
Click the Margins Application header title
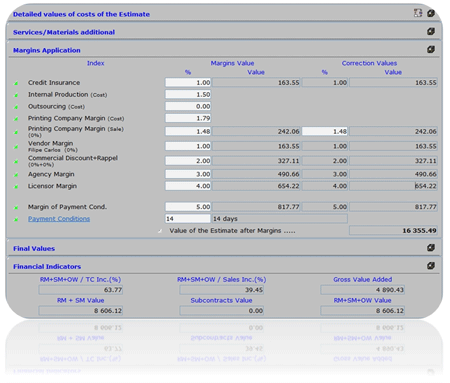pyautogui.click(x=47, y=50)
